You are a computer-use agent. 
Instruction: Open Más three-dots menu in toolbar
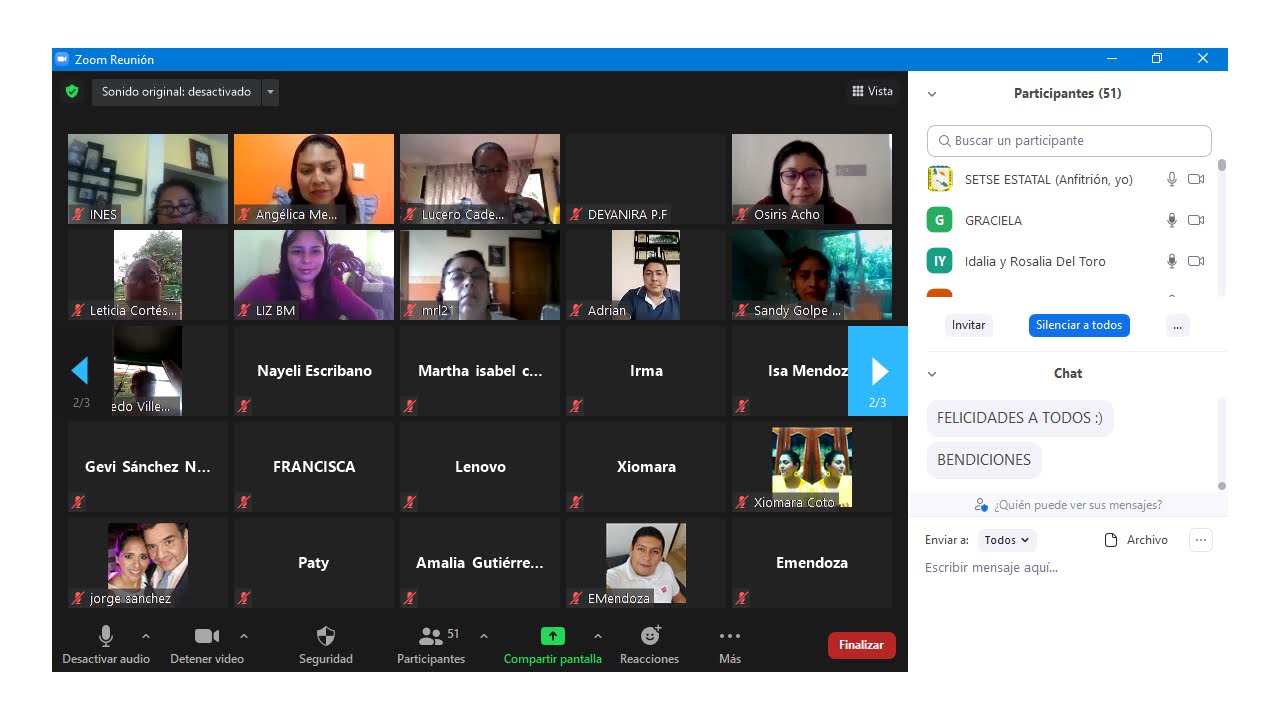click(x=730, y=645)
